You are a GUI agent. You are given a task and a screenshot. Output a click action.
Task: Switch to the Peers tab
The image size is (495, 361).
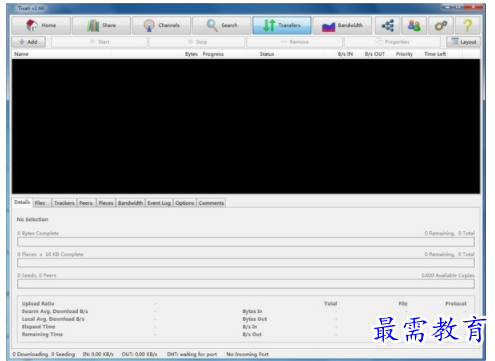tap(86, 203)
